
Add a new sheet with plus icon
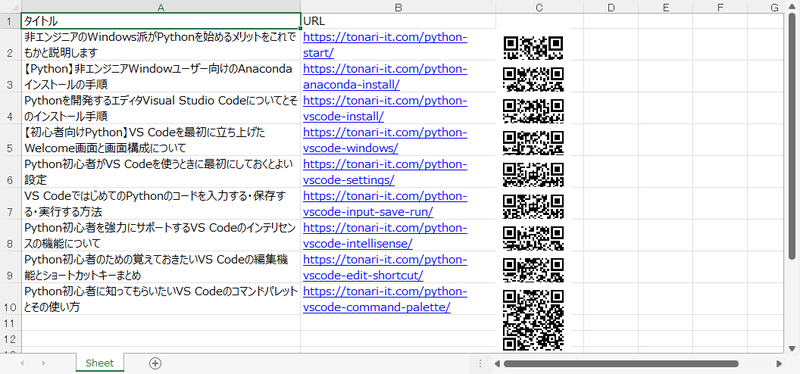click(x=155, y=363)
